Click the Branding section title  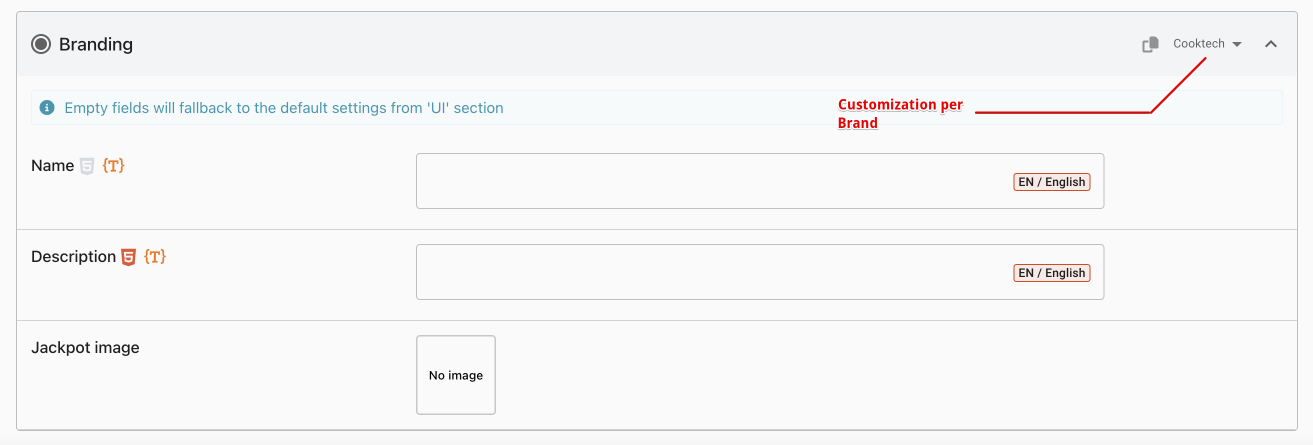[96, 44]
